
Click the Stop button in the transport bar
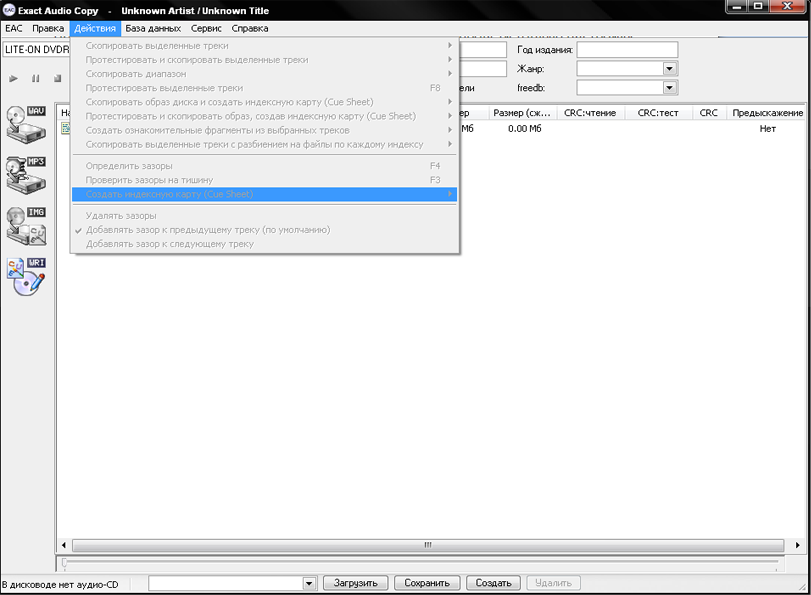point(57,79)
